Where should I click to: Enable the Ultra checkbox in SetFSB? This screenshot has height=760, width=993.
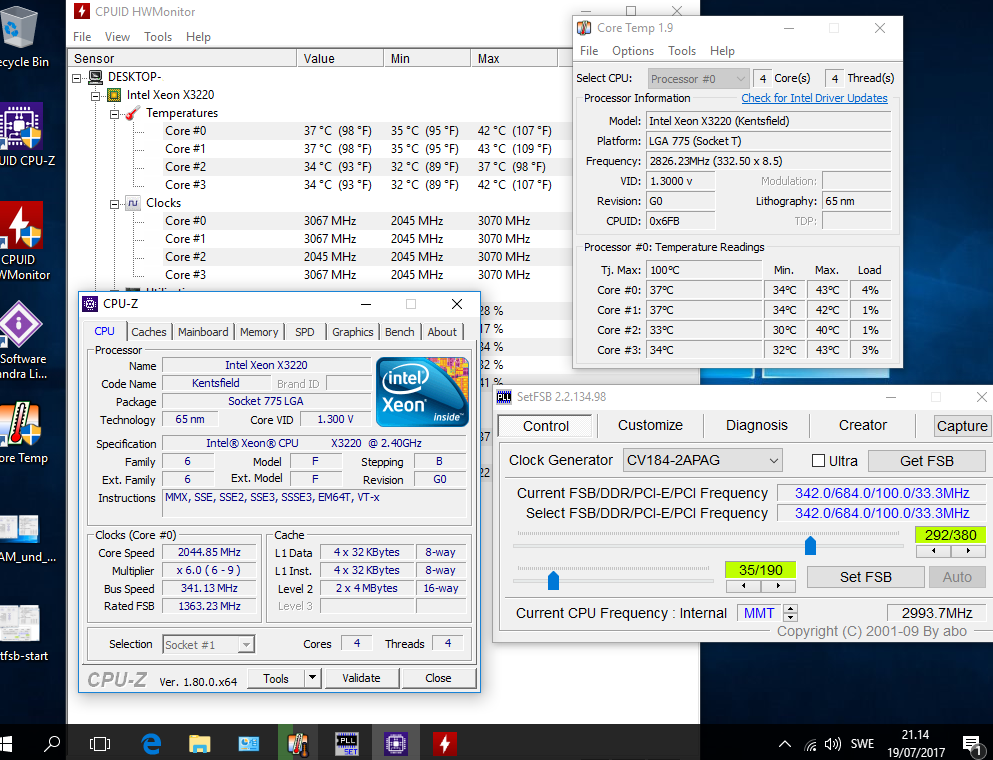(x=818, y=461)
